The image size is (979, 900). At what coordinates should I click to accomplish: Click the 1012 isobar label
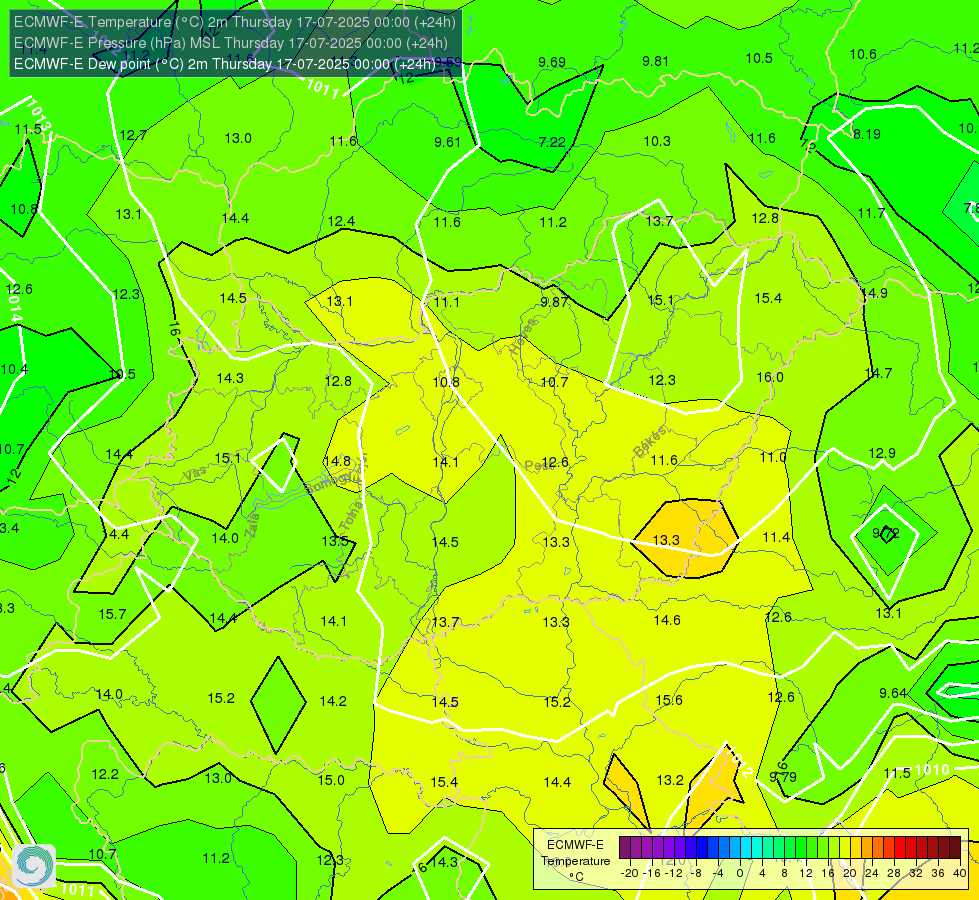739,762
